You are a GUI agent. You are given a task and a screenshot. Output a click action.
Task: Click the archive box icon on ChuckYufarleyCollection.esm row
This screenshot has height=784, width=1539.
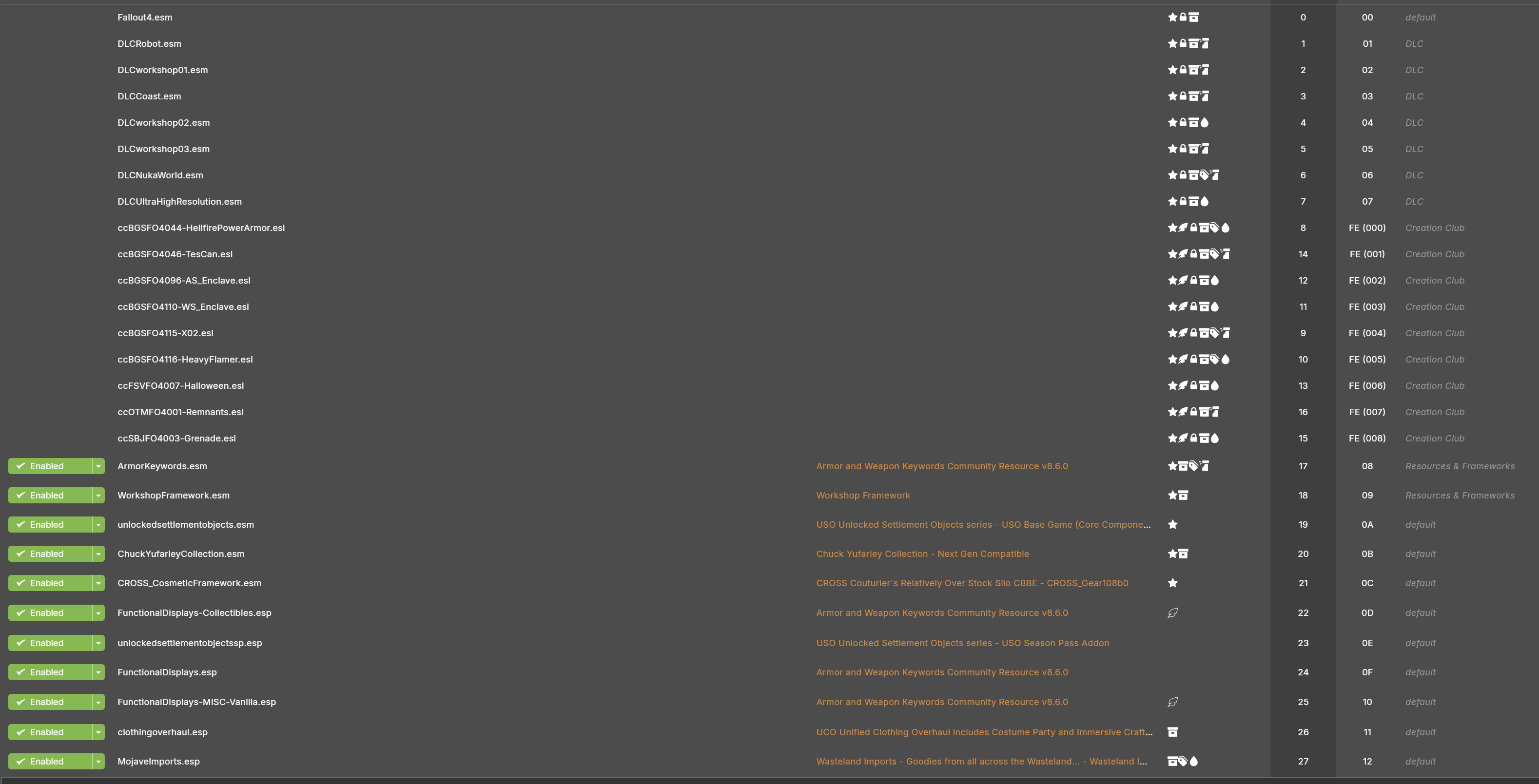tap(1182, 554)
